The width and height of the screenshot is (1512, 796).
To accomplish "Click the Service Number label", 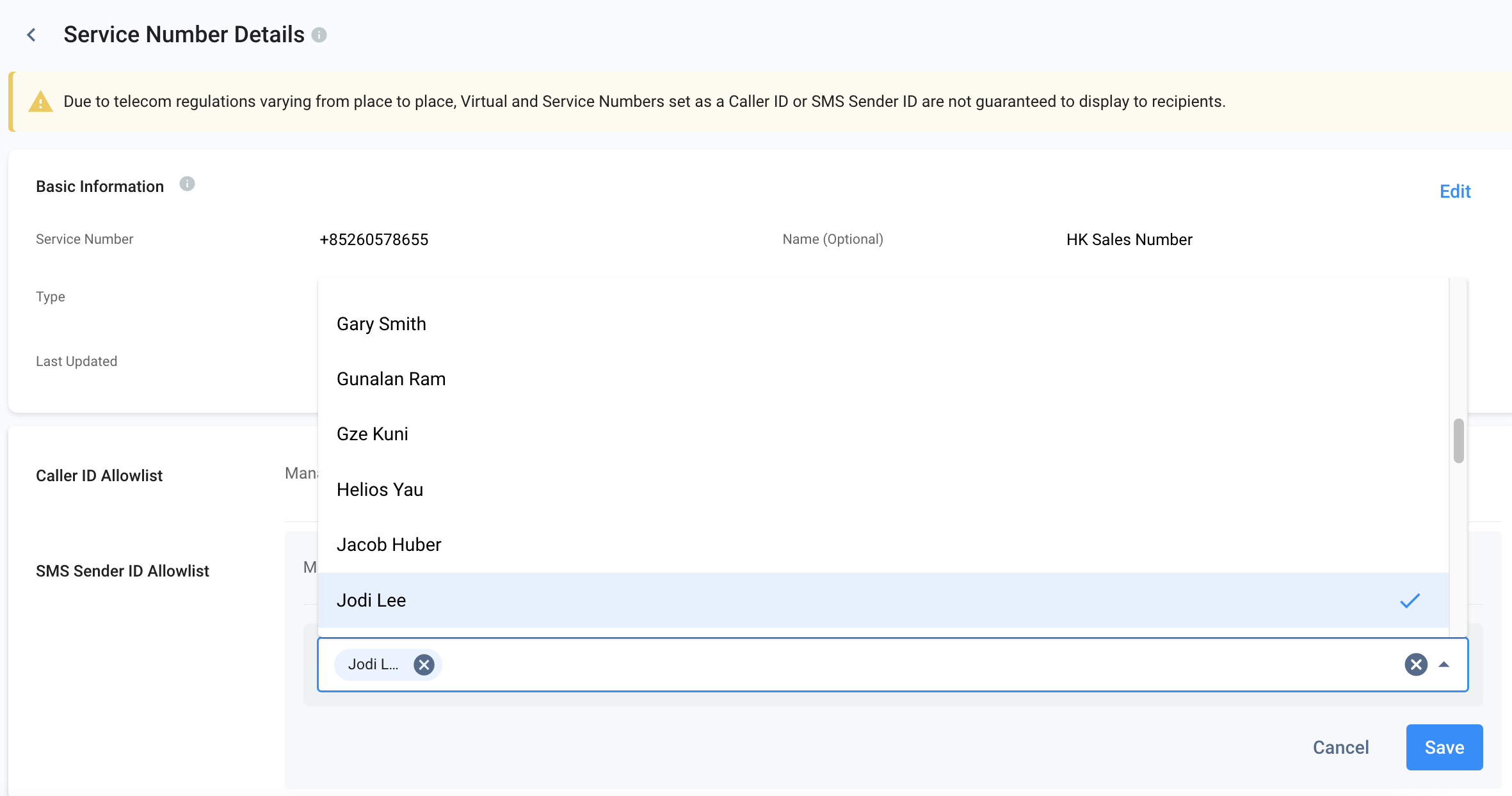I will (84, 239).
